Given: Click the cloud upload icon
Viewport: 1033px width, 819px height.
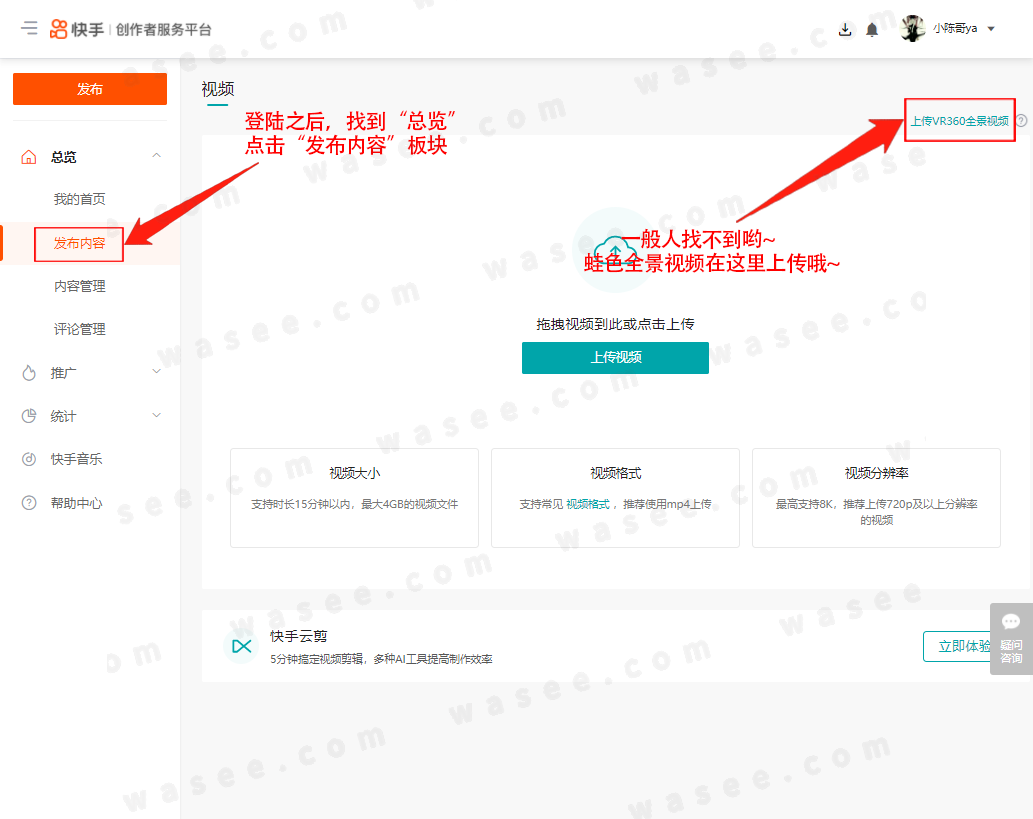Looking at the screenshot, I should pos(615,250).
